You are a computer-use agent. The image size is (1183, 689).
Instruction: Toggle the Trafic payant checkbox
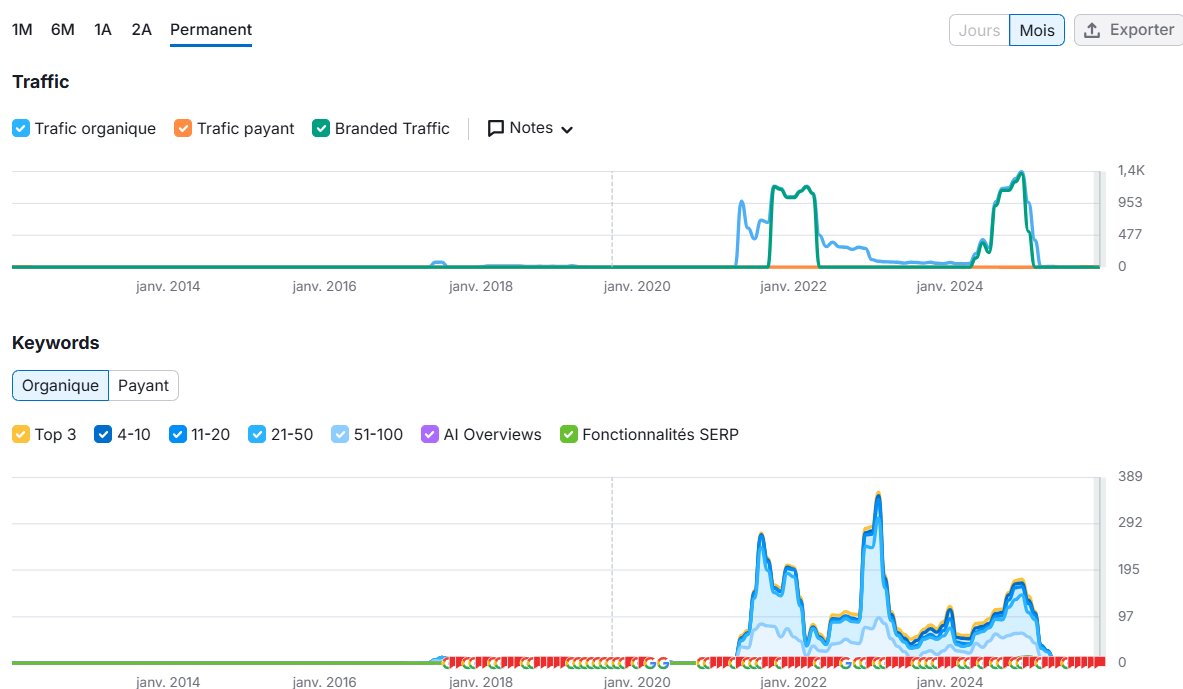pos(183,128)
